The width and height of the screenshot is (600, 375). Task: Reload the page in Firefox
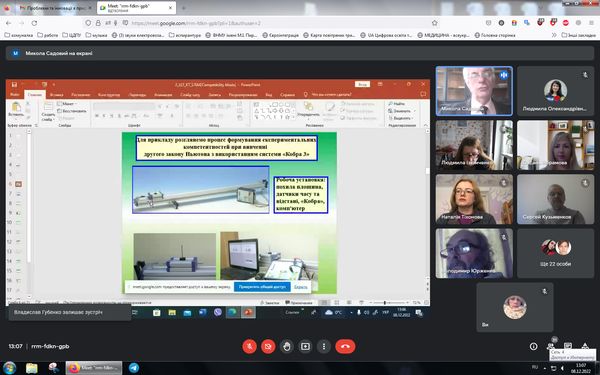pos(34,23)
